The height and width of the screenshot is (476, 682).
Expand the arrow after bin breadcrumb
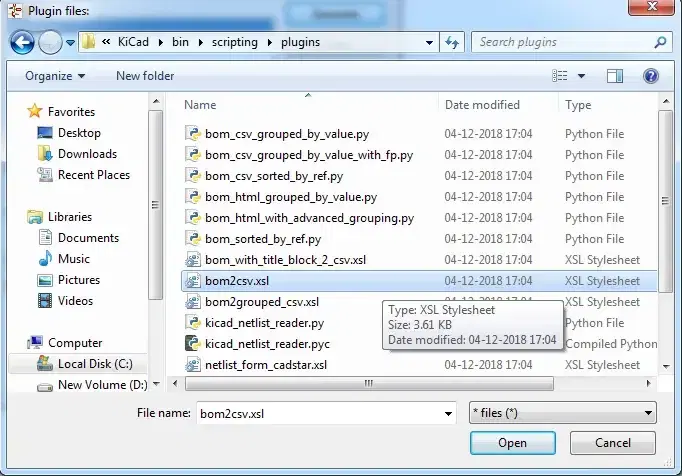[201, 42]
